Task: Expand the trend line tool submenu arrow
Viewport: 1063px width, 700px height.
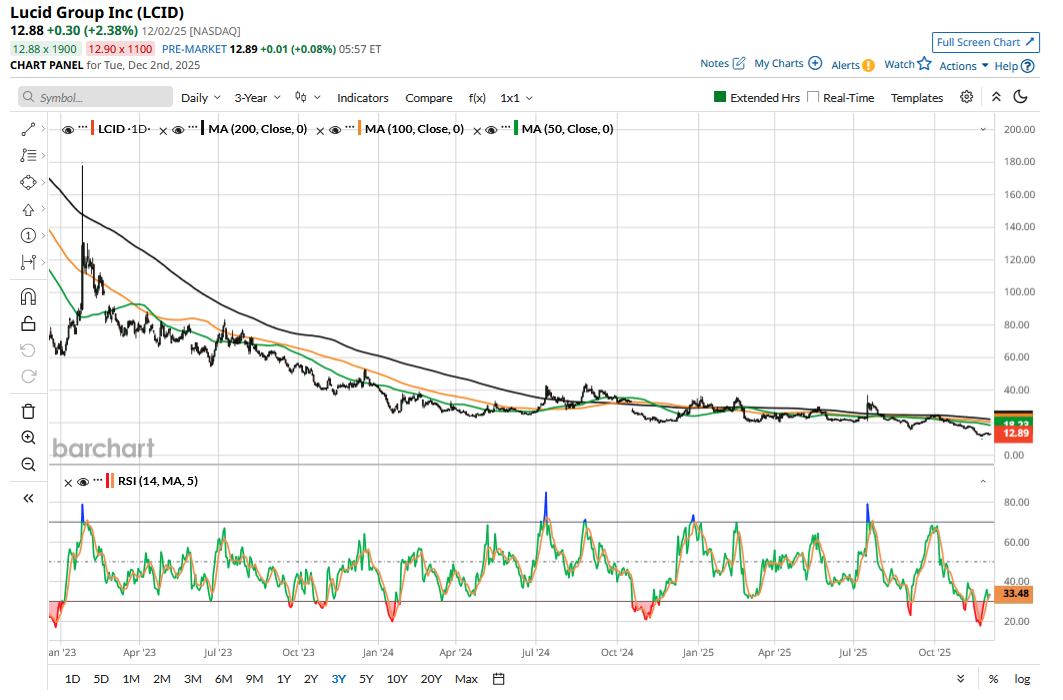Action: click(x=43, y=129)
